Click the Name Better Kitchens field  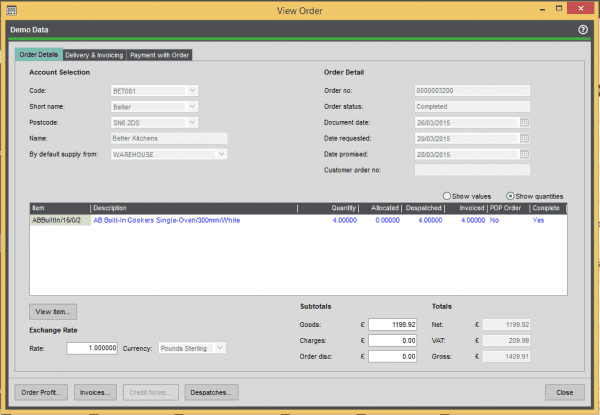pos(169,138)
